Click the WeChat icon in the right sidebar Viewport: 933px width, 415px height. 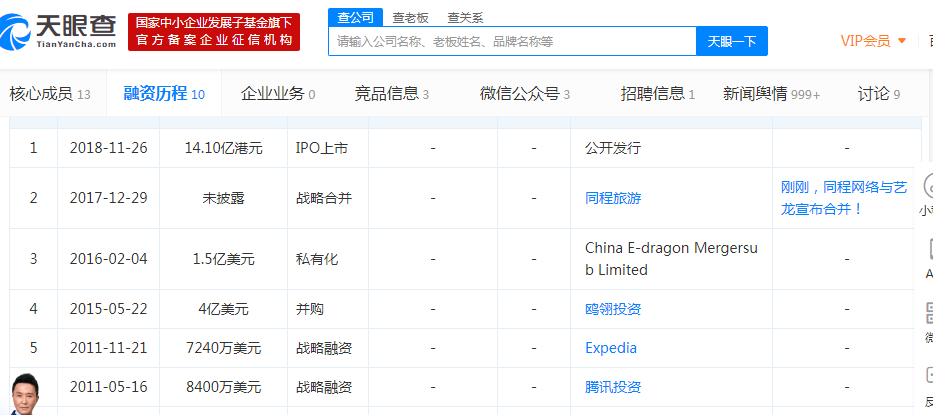(927, 320)
